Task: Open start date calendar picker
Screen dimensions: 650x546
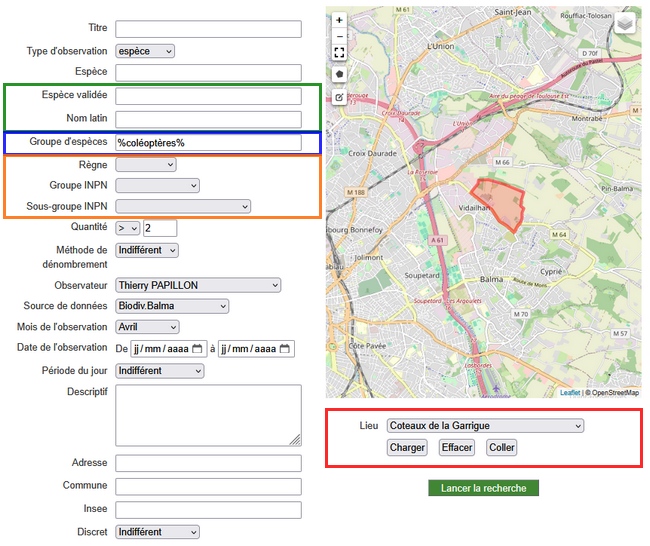Action: point(197,349)
